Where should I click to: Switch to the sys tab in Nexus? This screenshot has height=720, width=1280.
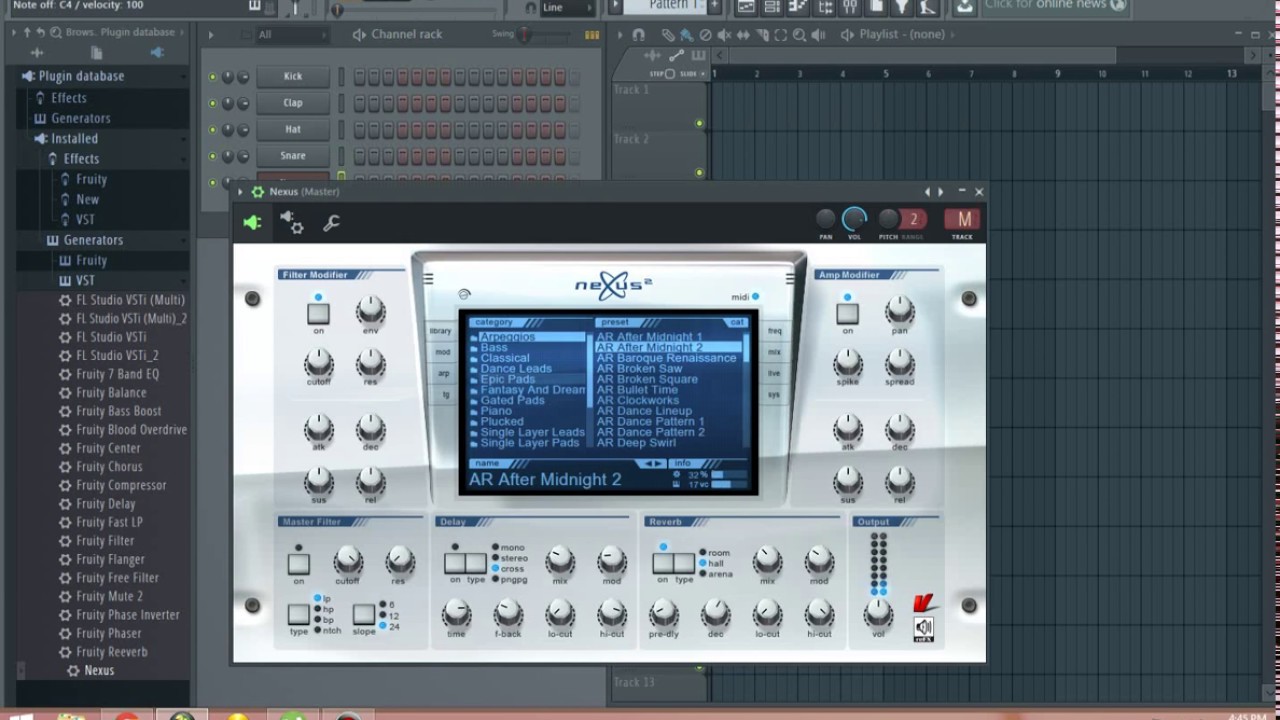[x=773, y=395]
